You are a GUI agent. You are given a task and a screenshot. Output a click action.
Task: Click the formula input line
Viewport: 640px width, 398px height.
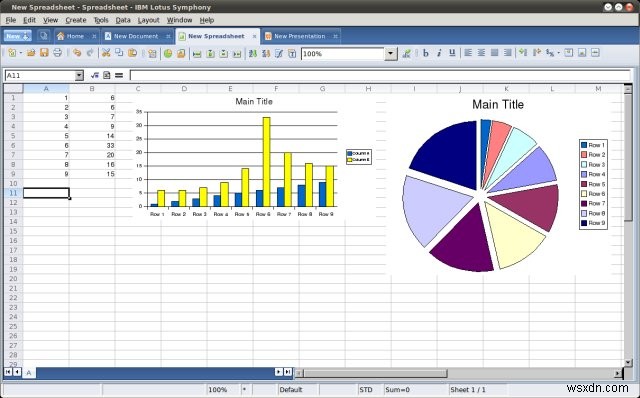[380, 75]
